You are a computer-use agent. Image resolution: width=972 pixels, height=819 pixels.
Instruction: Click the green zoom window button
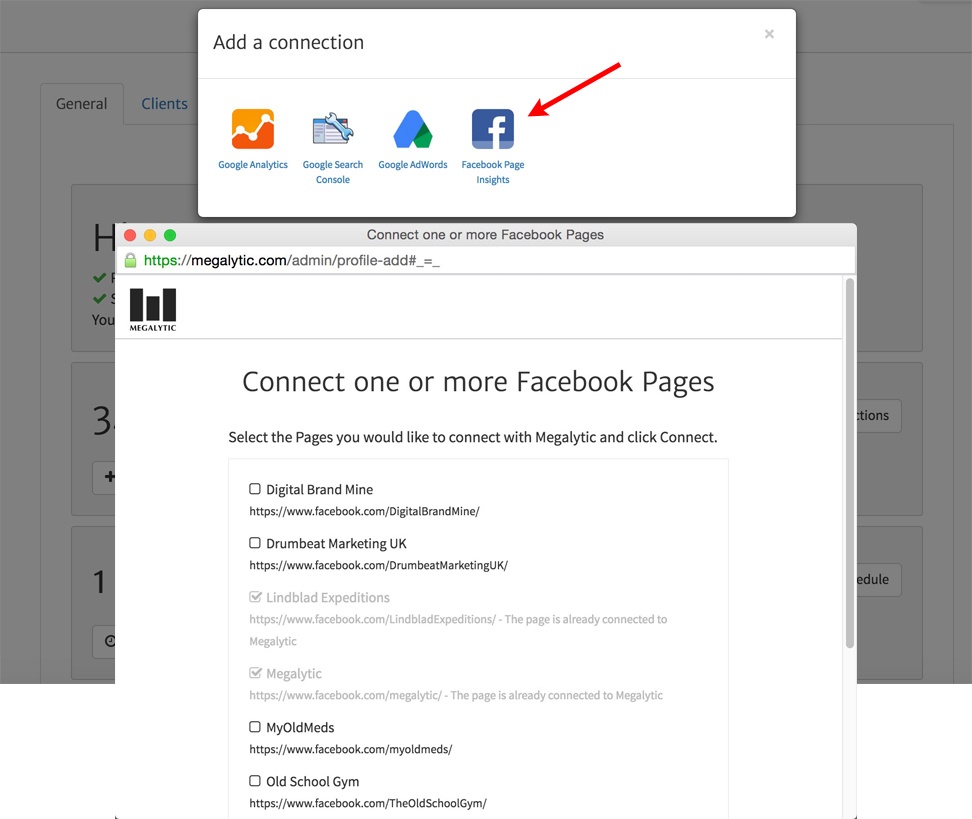pyautogui.click(x=170, y=235)
